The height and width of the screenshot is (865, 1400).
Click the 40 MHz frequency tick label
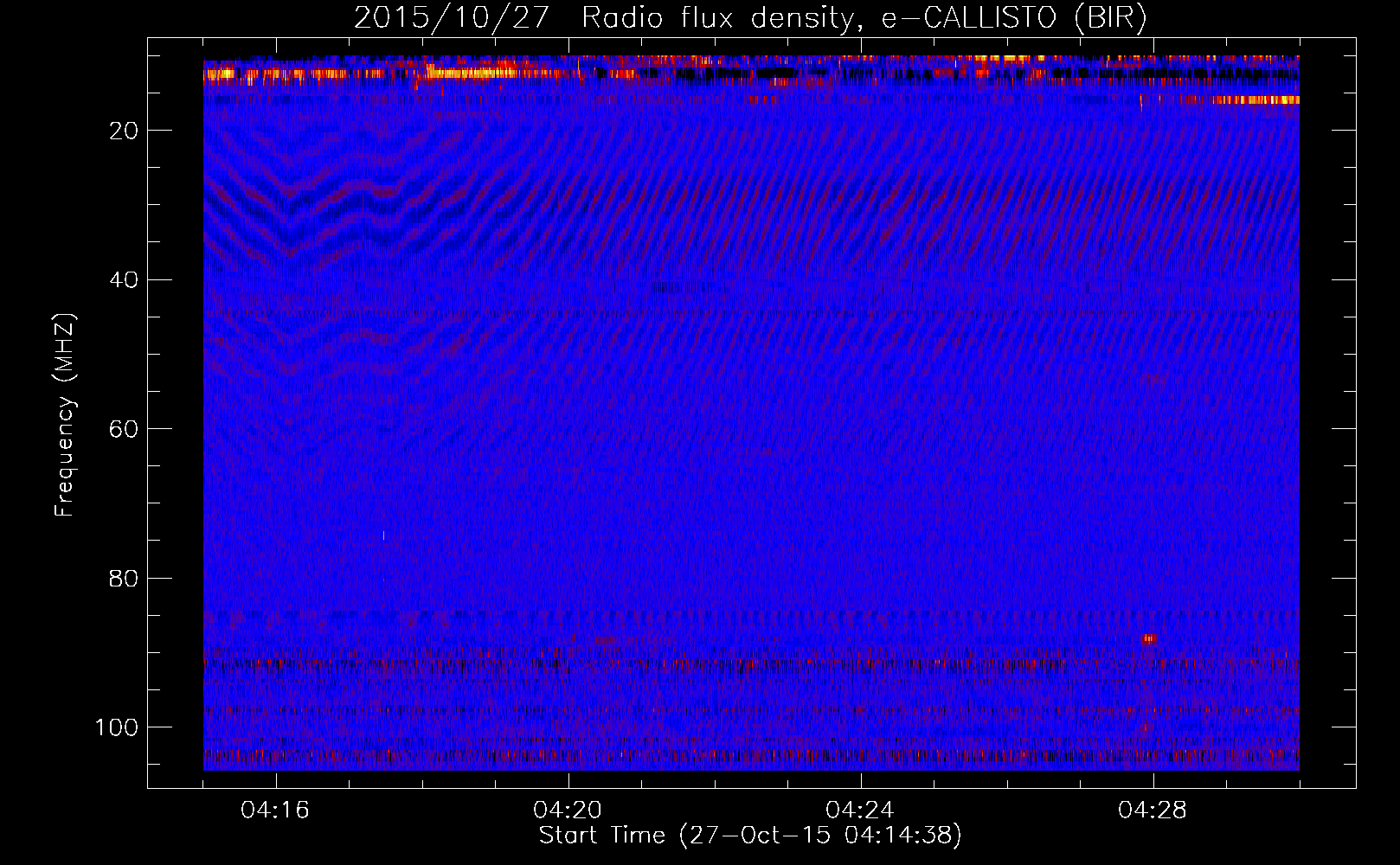pyautogui.click(x=125, y=279)
